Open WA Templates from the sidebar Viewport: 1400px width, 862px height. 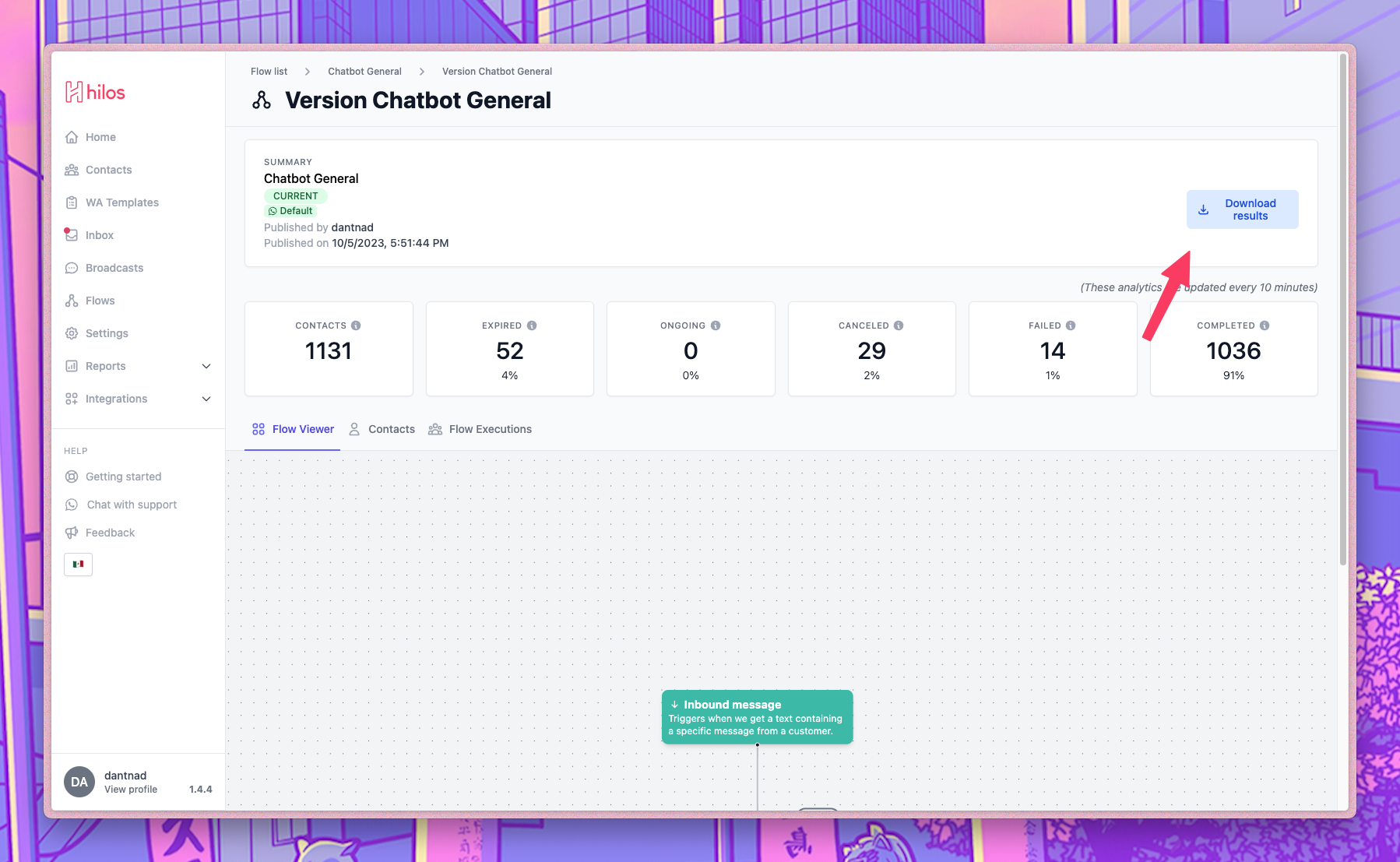click(121, 202)
